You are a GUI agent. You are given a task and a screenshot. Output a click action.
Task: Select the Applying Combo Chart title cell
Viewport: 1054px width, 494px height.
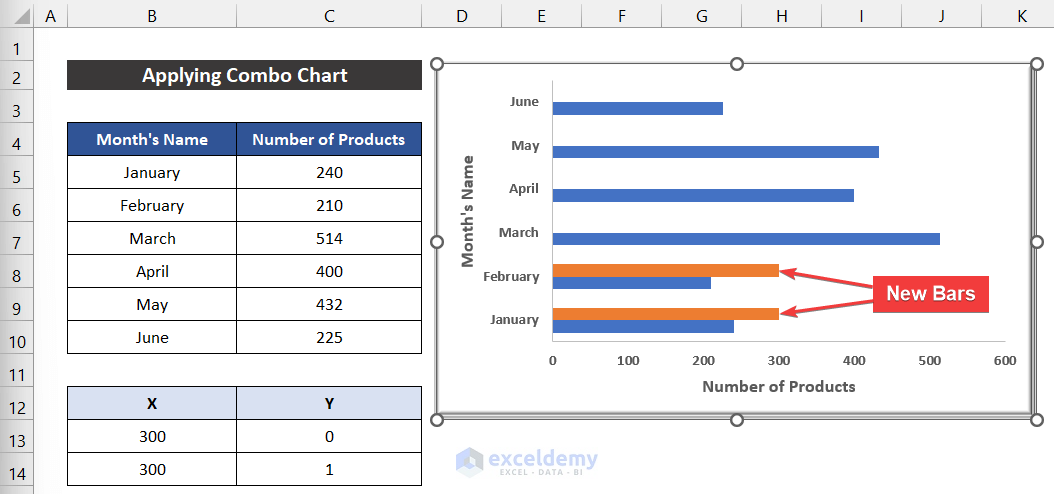coord(244,75)
